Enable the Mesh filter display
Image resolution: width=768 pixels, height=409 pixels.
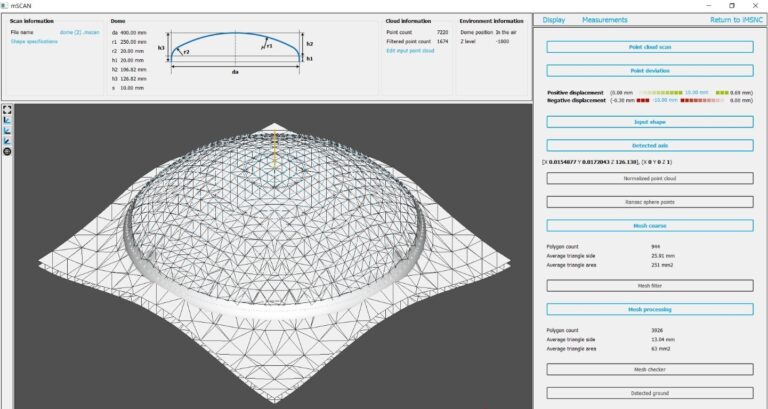[650, 286]
